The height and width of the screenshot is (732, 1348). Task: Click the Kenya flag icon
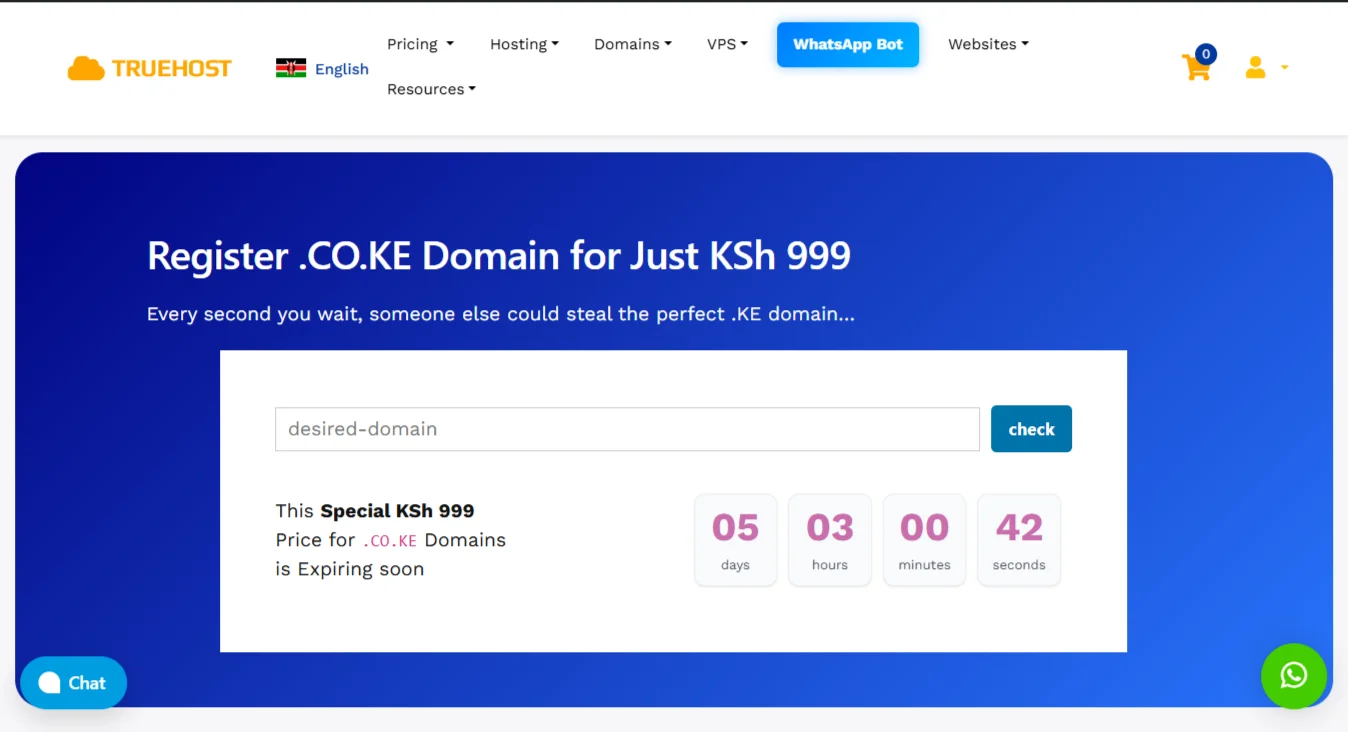(291, 68)
